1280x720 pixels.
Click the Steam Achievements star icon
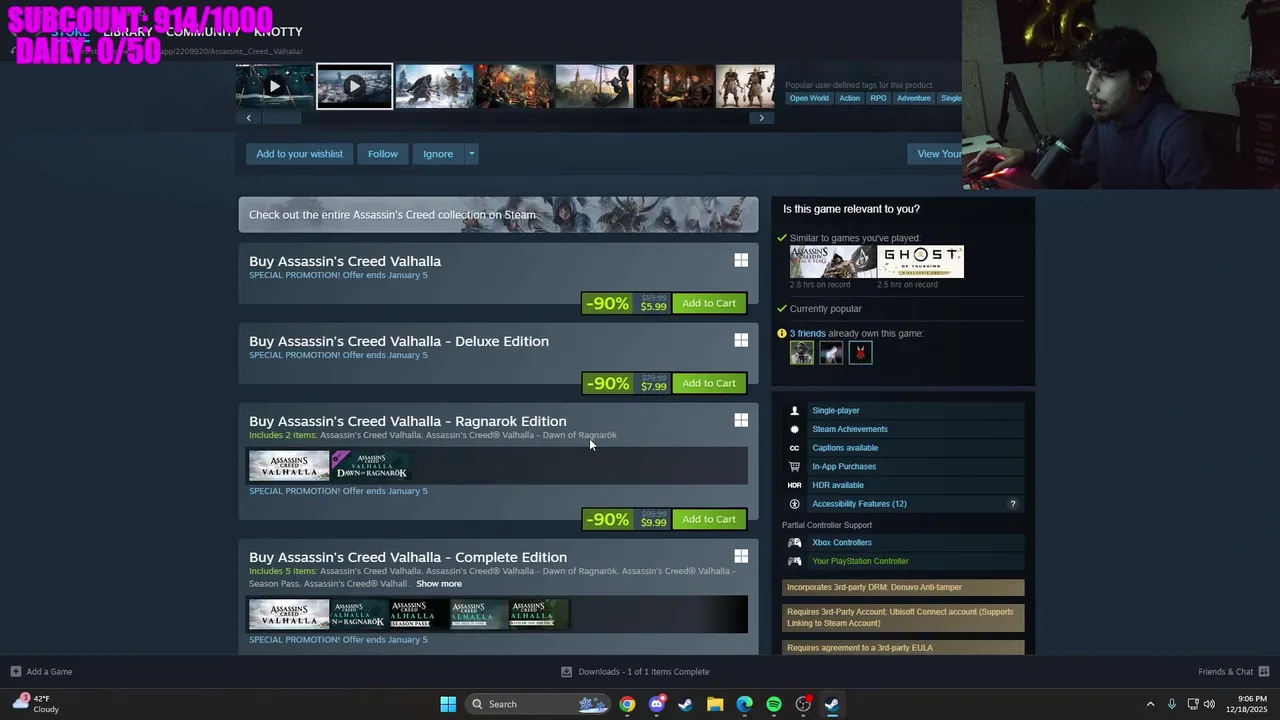(795, 429)
